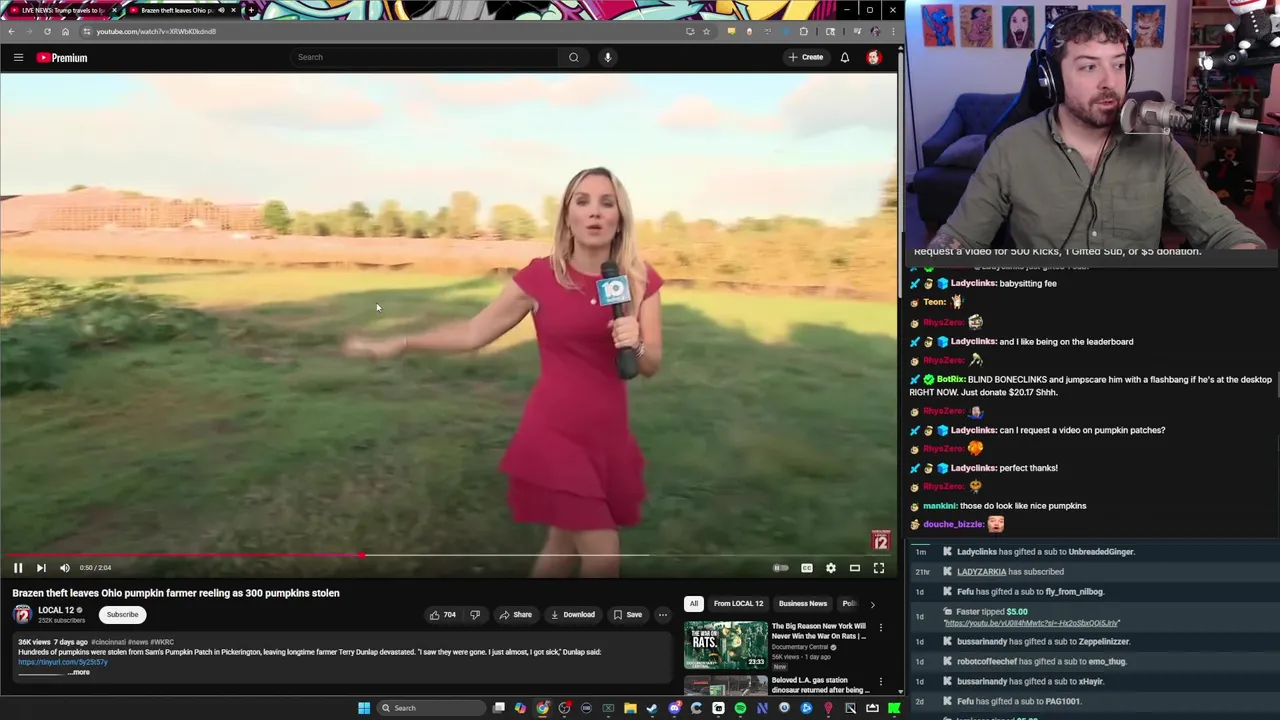Dislike this video

[x=475, y=615]
